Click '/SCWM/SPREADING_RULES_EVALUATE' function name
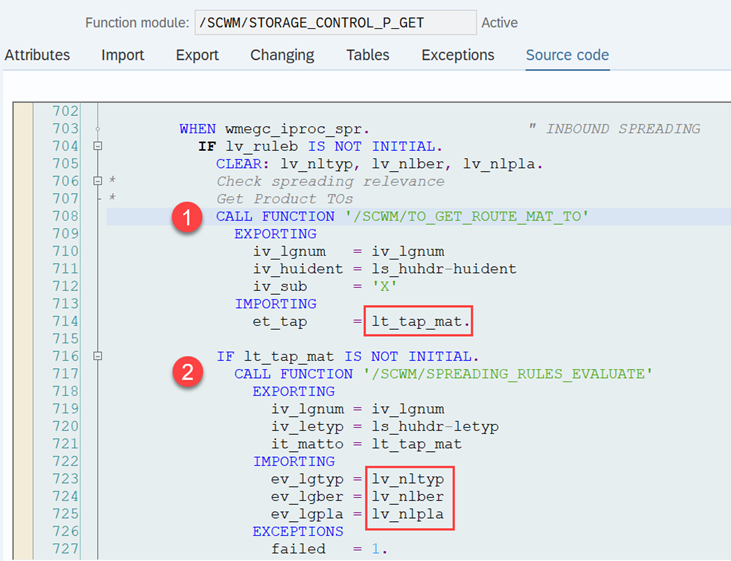Screen dimensions: 731x561 tap(508, 374)
